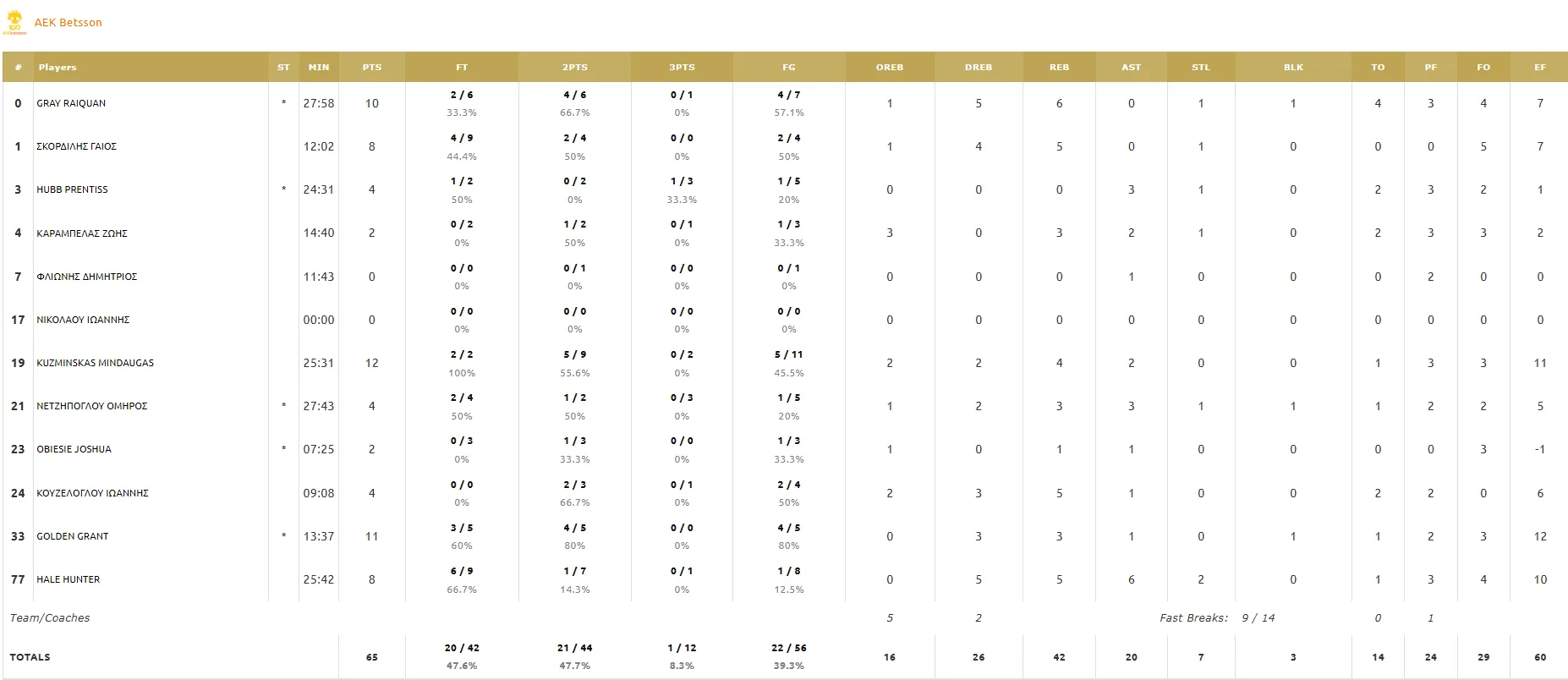Click the Players column header
The height and width of the screenshot is (680, 1568).
(x=58, y=67)
